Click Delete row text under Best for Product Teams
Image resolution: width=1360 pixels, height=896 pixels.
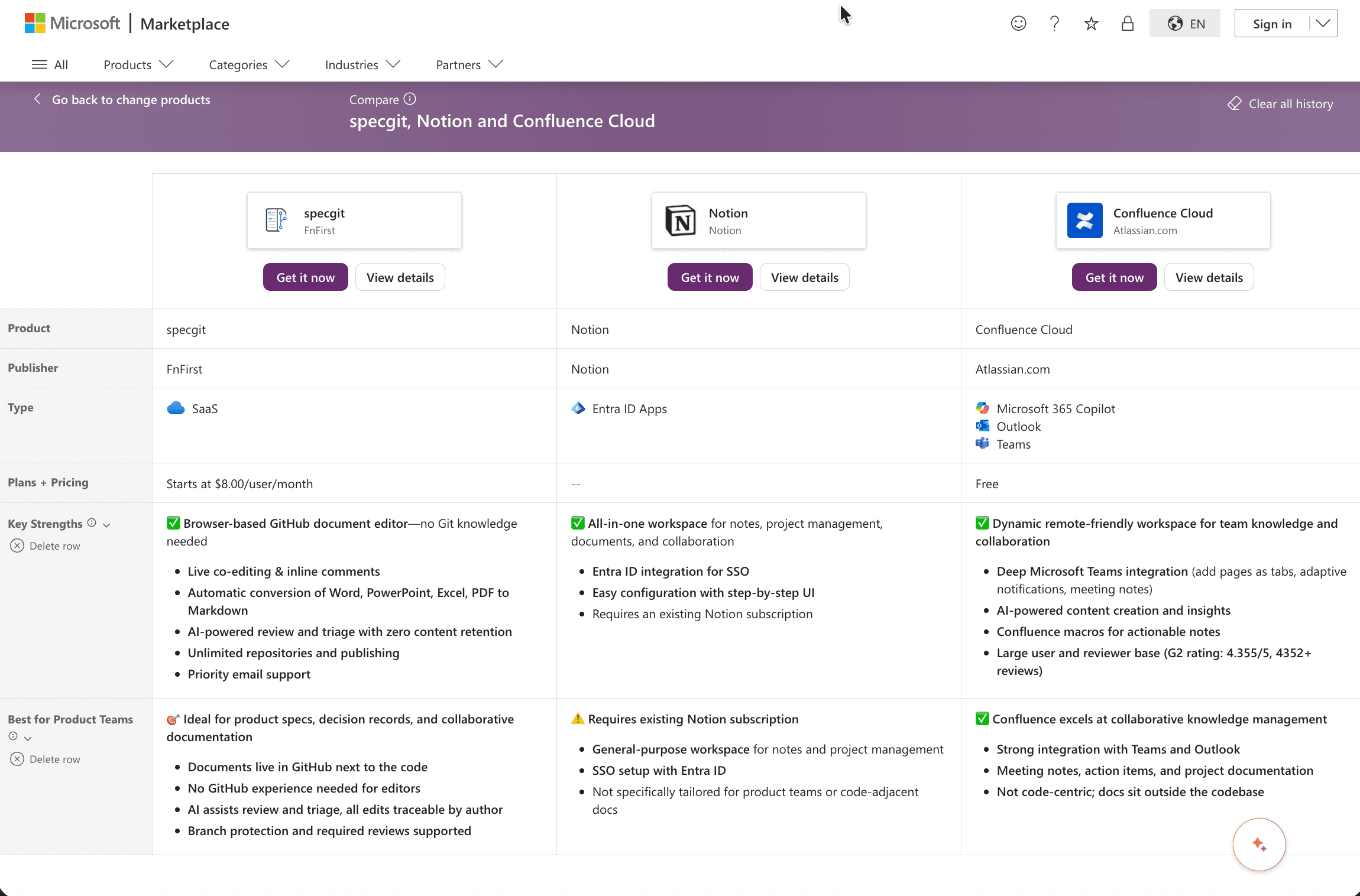54,759
